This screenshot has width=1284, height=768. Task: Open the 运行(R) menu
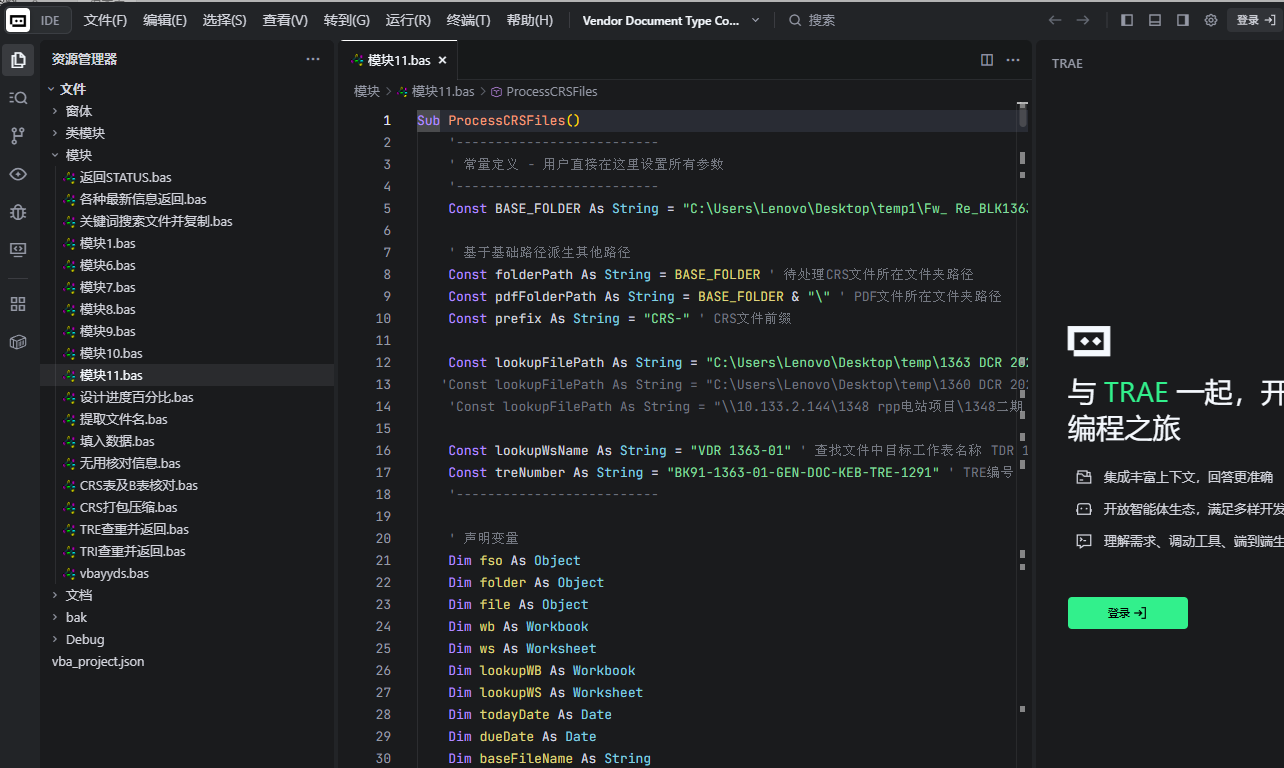point(408,20)
